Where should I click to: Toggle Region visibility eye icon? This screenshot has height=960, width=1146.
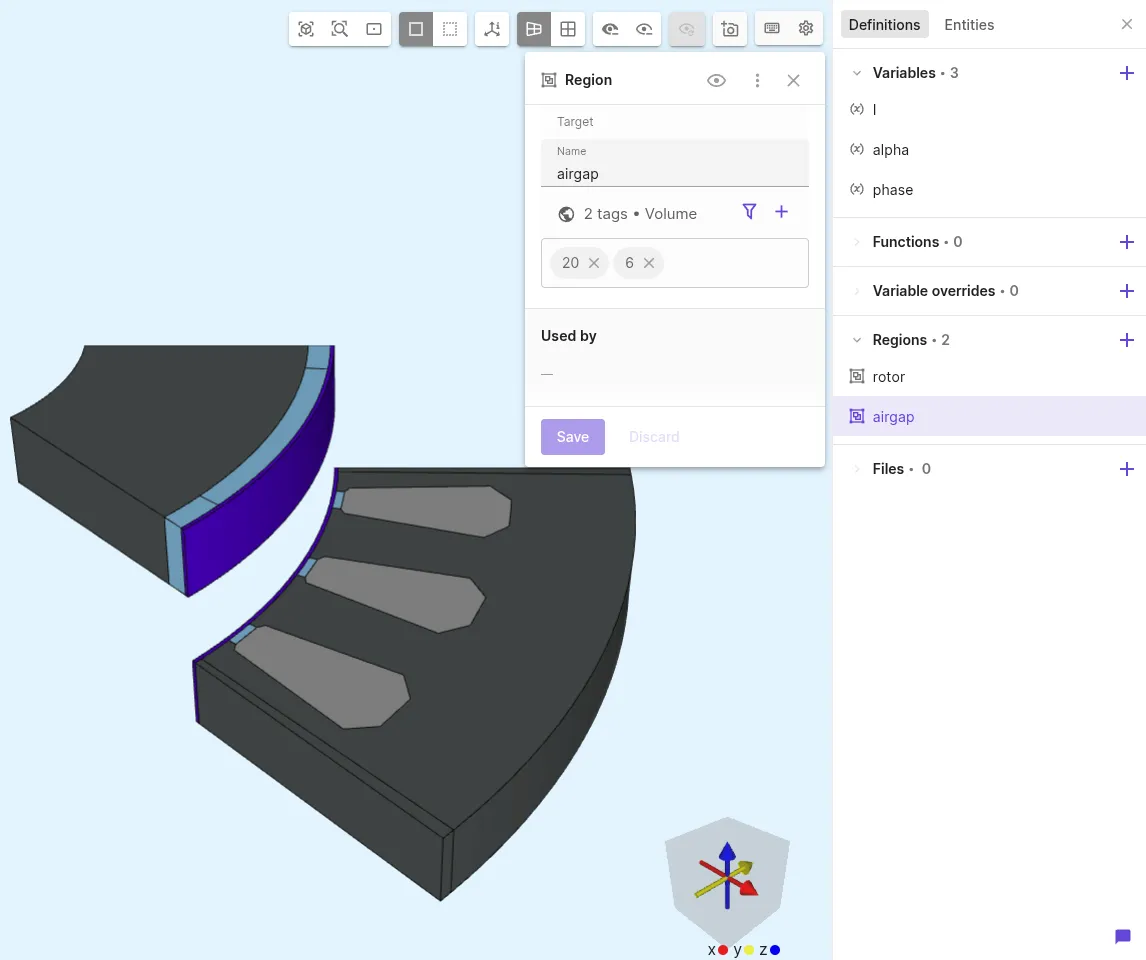click(716, 80)
